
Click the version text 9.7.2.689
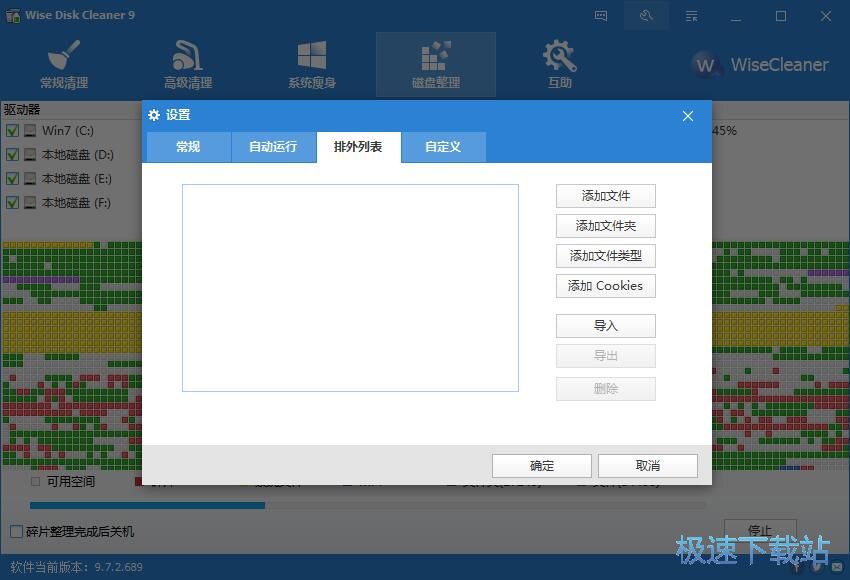118,567
